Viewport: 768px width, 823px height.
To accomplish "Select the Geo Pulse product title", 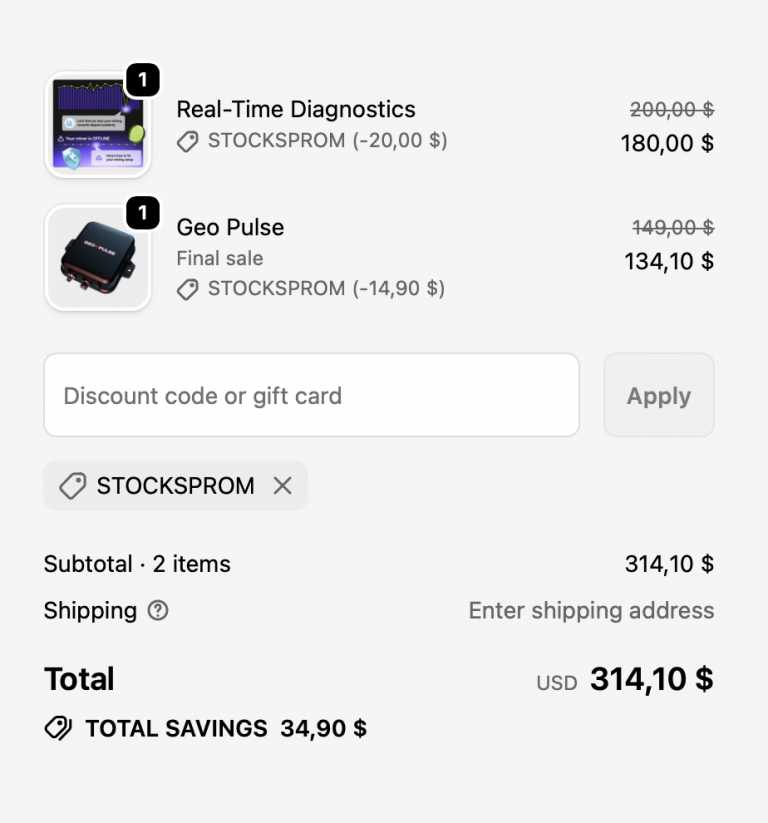I will [230, 227].
